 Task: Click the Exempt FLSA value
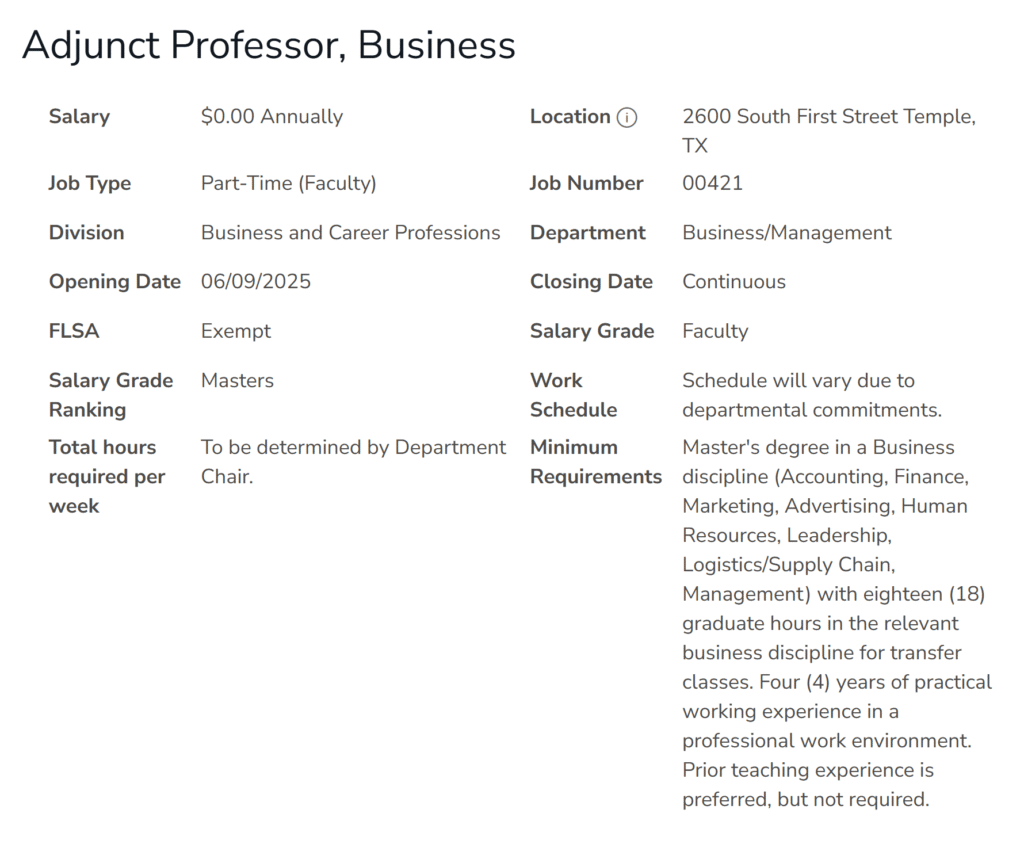[235, 331]
